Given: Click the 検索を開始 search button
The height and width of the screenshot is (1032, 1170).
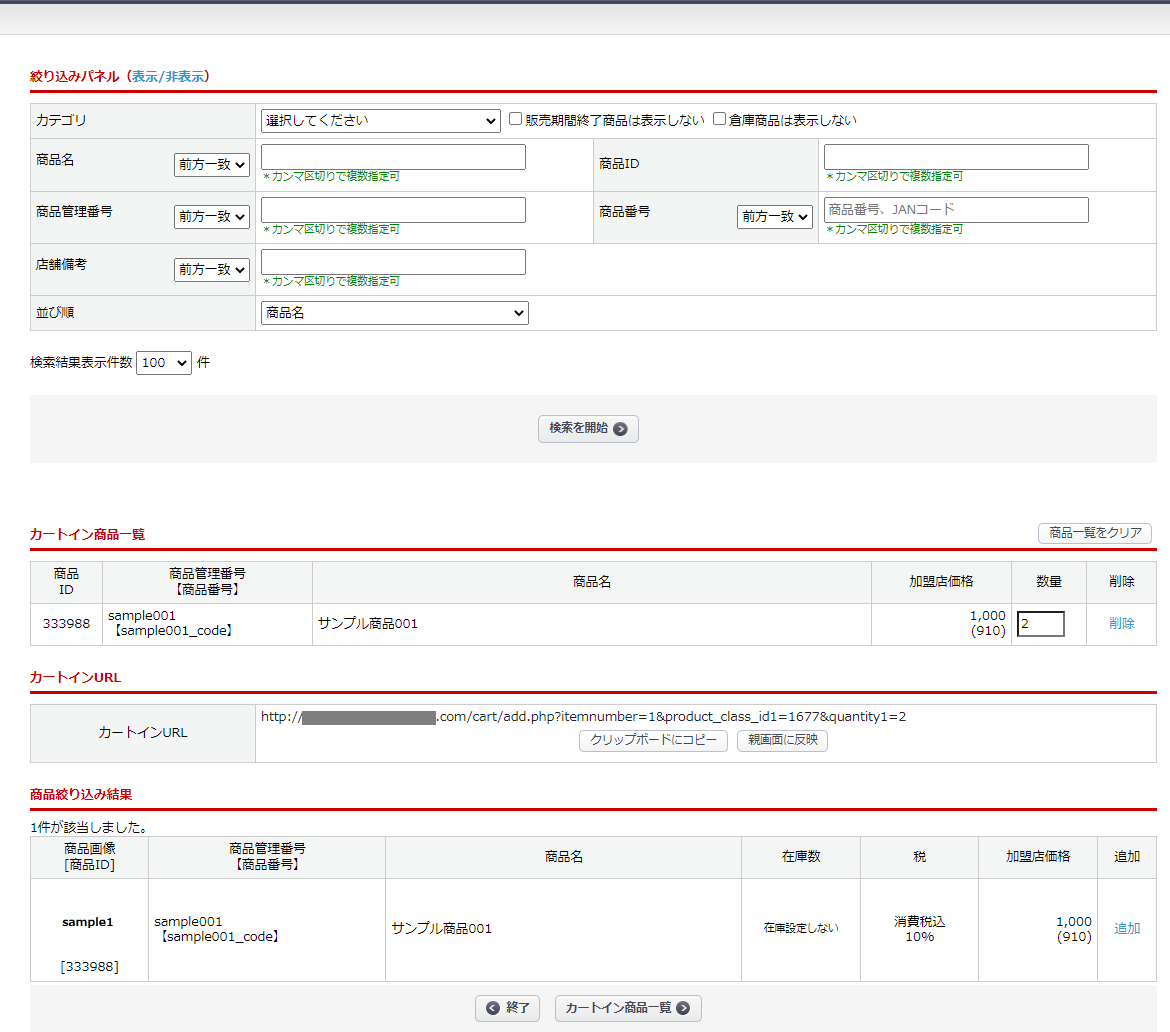Looking at the screenshot, I should [588, 429].
